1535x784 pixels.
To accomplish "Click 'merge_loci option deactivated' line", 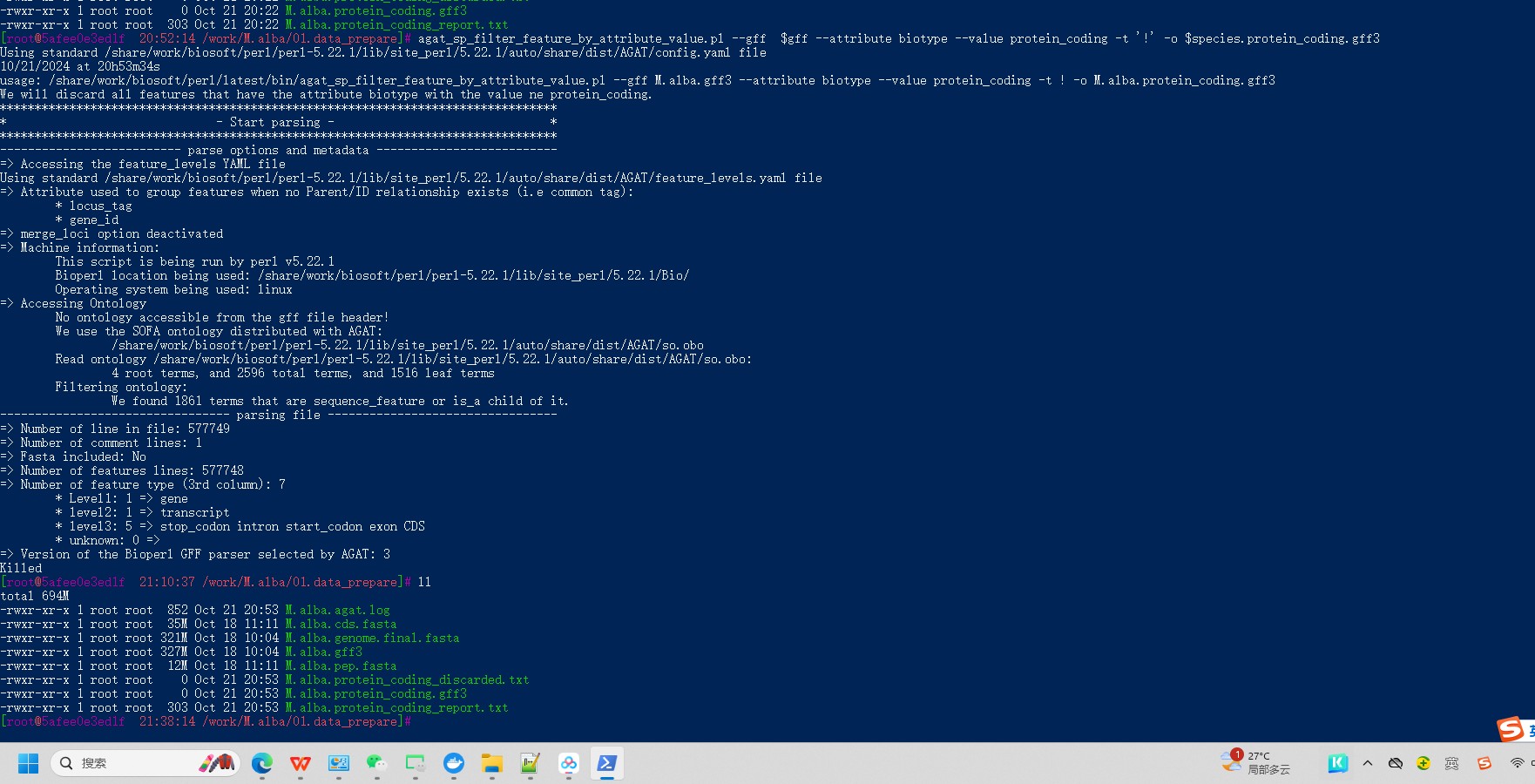I will tap(112, 234).
